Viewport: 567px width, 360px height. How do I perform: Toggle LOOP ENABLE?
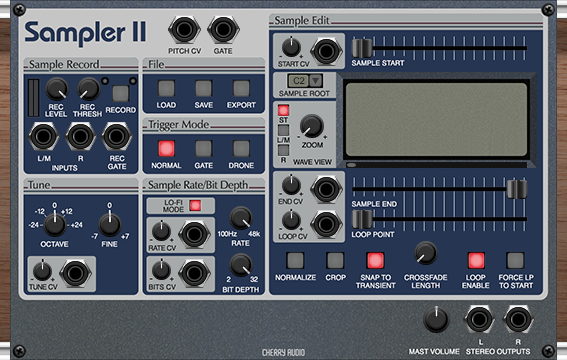click(x=476, y=260)
